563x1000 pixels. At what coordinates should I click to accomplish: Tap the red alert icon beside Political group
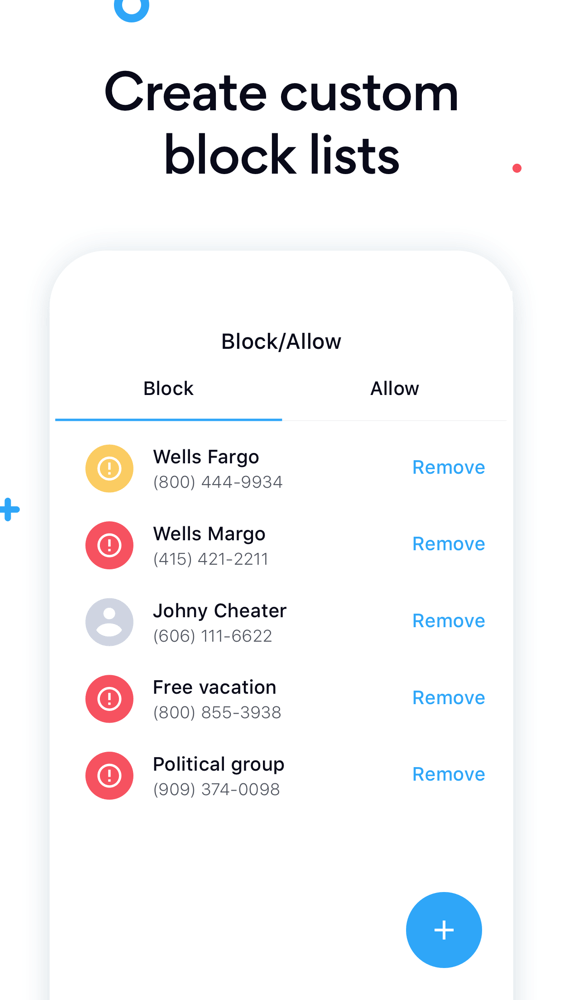pos(109,776)
